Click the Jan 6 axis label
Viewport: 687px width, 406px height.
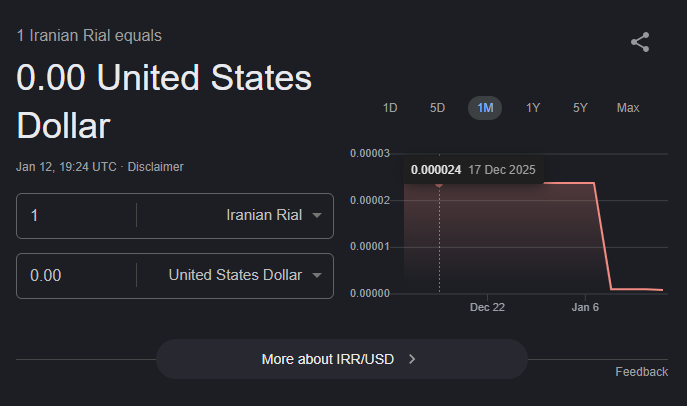(585, 307)
